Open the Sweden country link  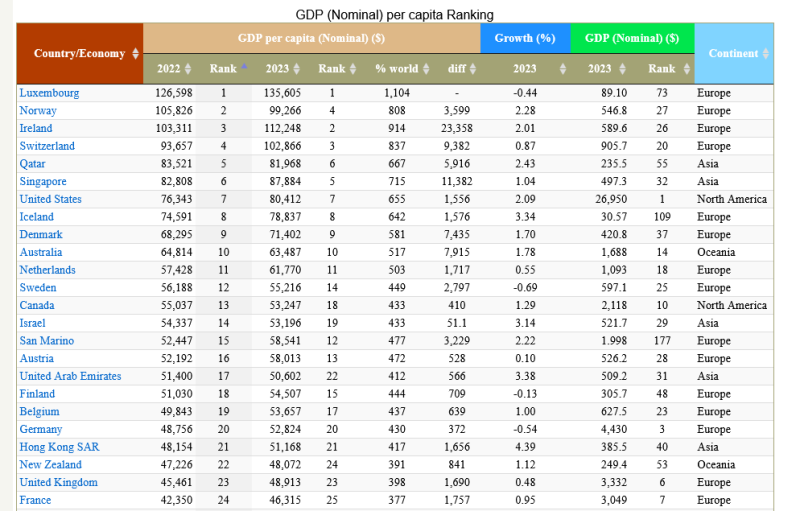pos(38,288)
